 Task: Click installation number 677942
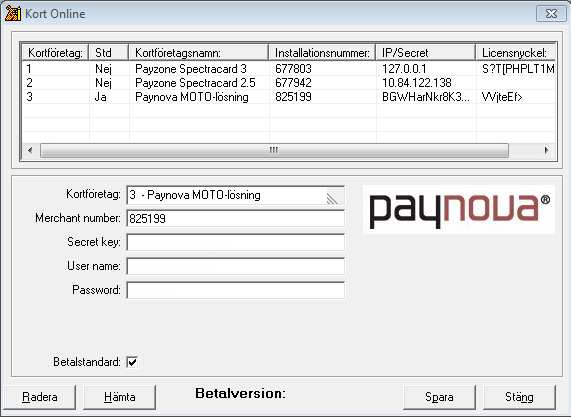294,83
